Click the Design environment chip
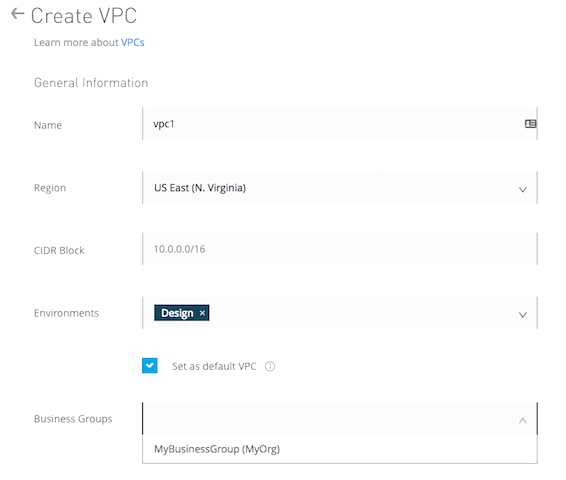 (x=182, y=313)
